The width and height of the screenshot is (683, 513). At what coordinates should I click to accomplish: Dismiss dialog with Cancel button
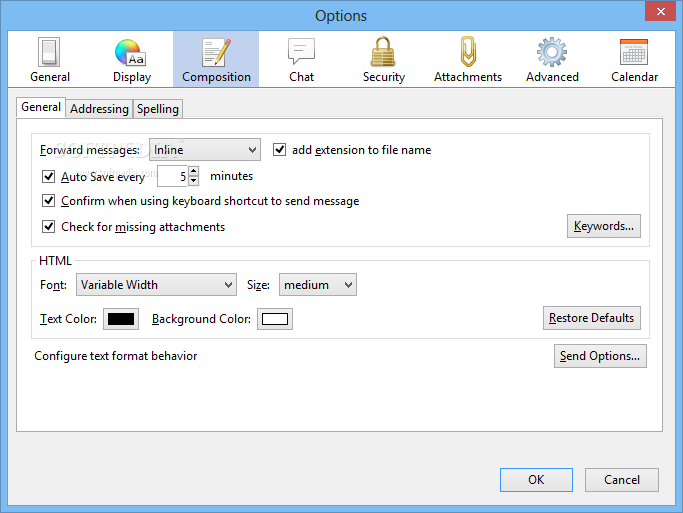pyautogui.click(x=622, y=480)
